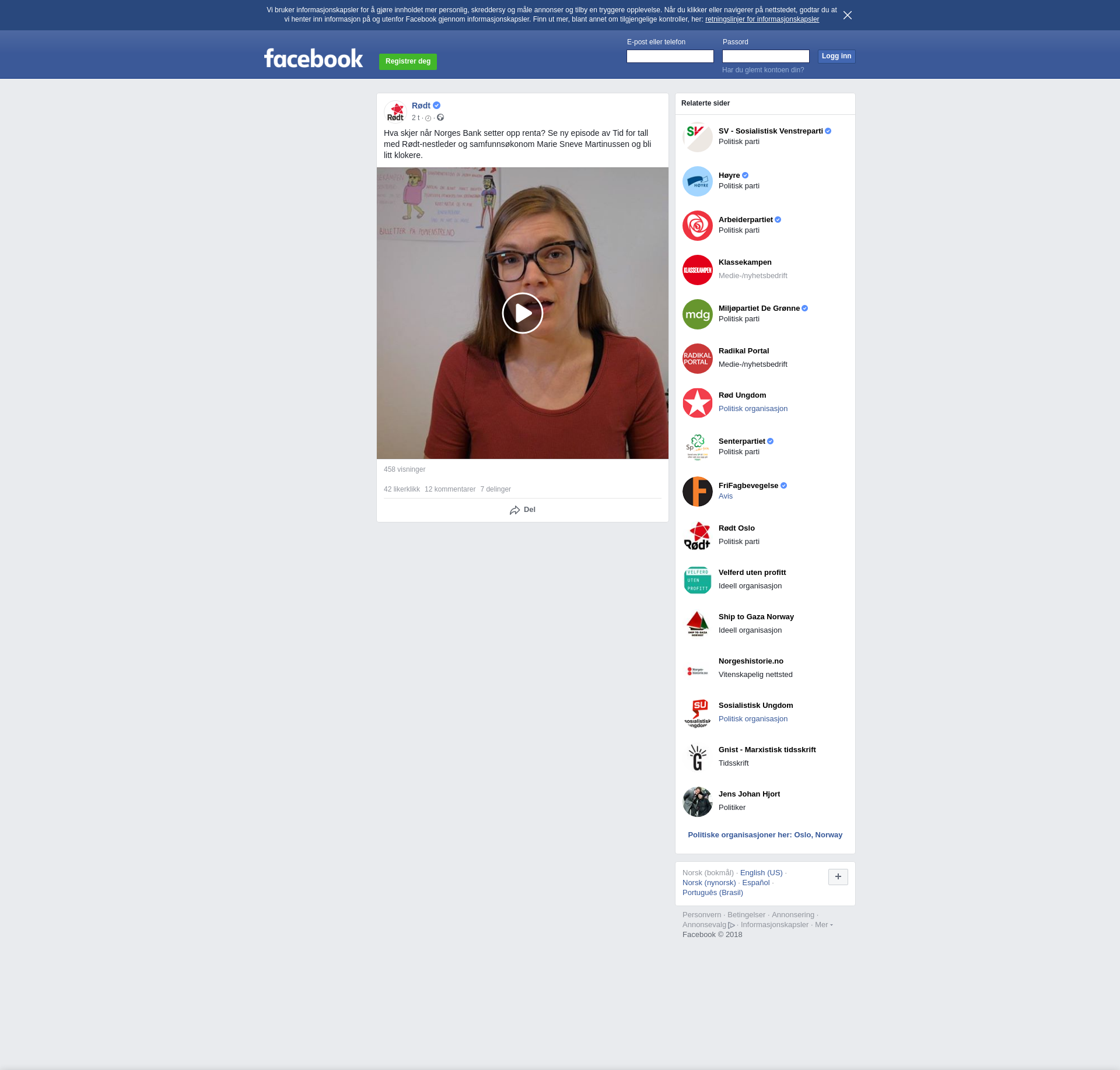The width and height of the screenshot is (1120, 1070).
Task: Open Radikal Portal page link
Action: (744, 351)
